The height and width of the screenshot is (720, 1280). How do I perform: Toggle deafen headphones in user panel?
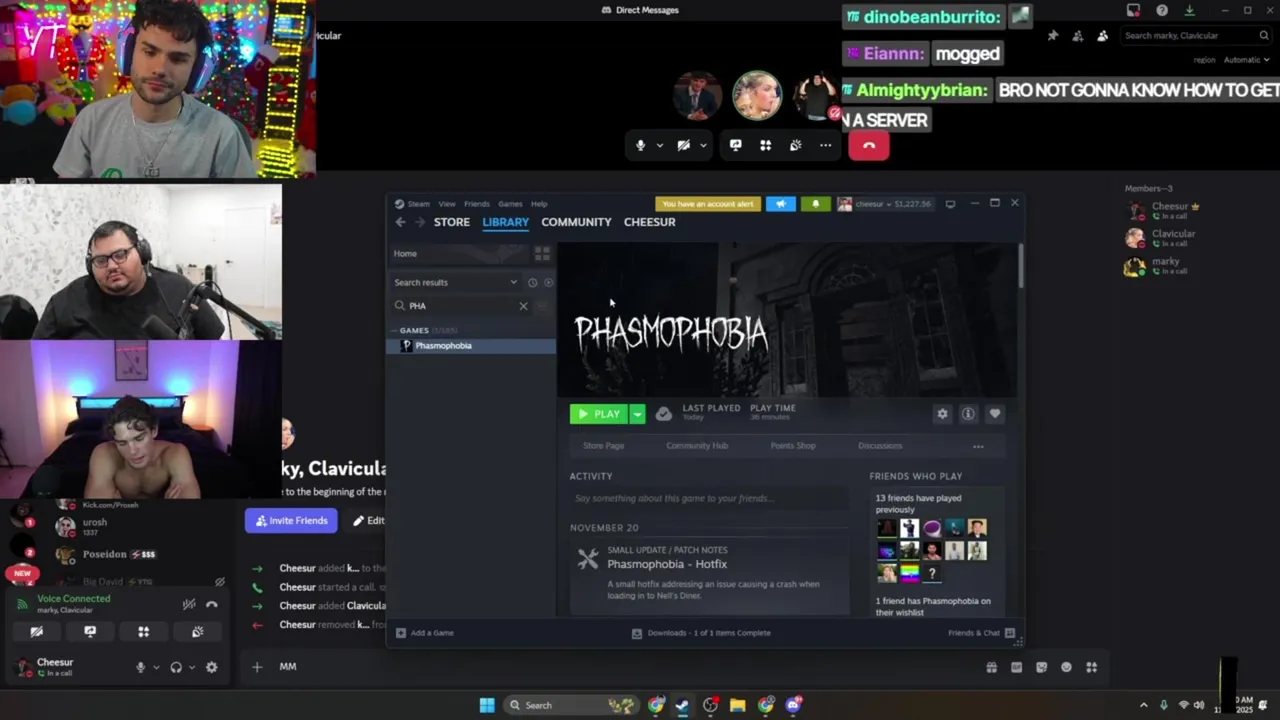(x=176, y=668)
